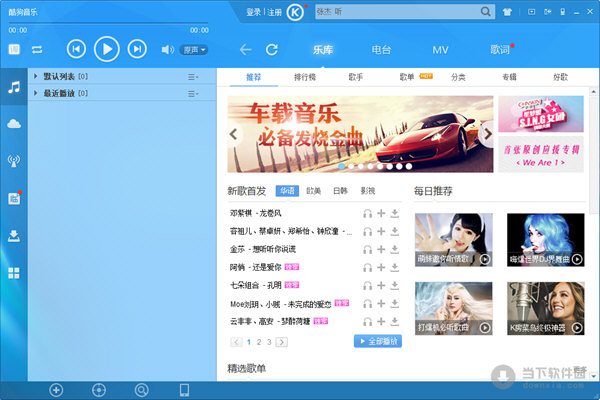This screenshot has width=600, height=400.
Task: Select the 歌单 tab
Action: [x=407, y=77]
